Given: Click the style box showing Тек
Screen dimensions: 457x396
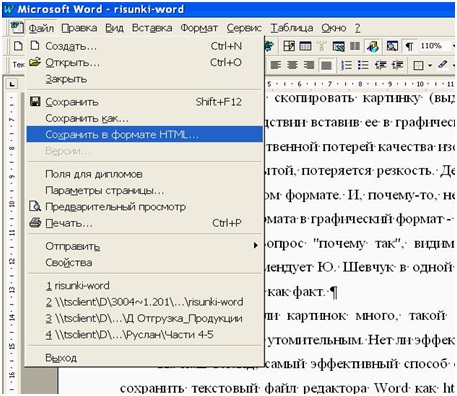Looking at the screenshot, I should point(18,65).
